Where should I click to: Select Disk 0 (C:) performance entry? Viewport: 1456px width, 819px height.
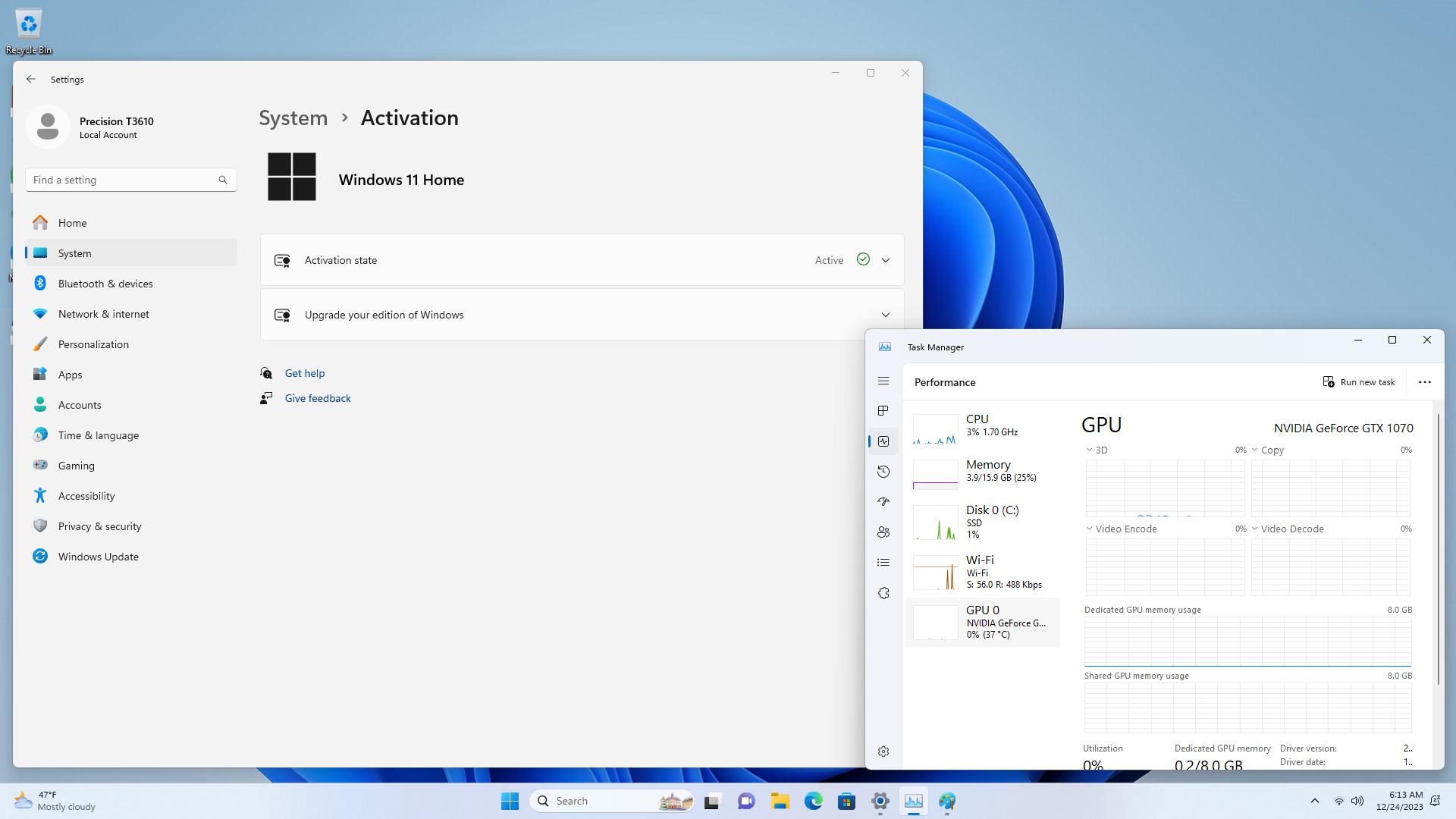[x=983, y=522]
